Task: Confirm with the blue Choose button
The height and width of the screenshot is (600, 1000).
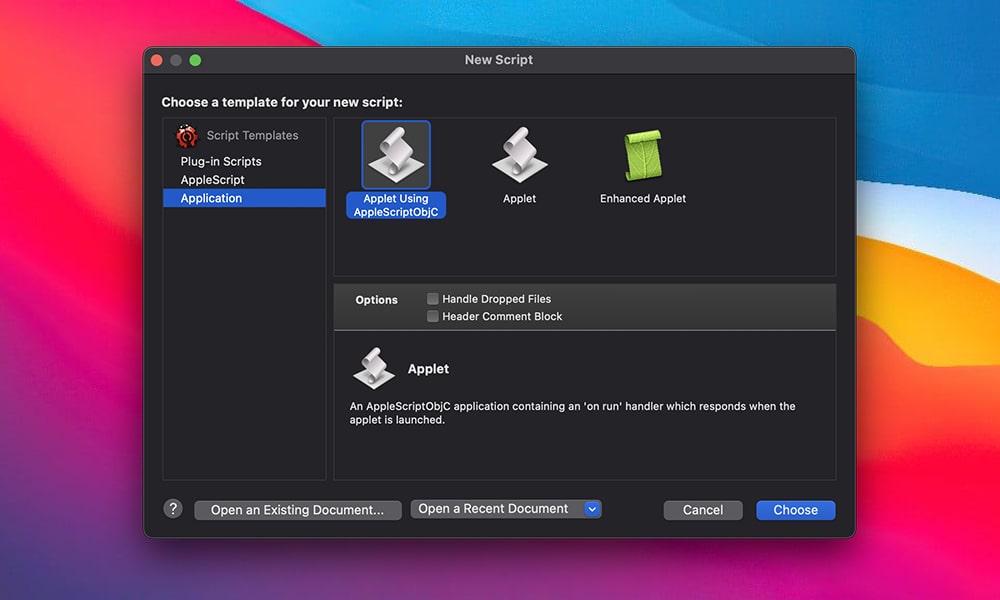Action: 795,510
